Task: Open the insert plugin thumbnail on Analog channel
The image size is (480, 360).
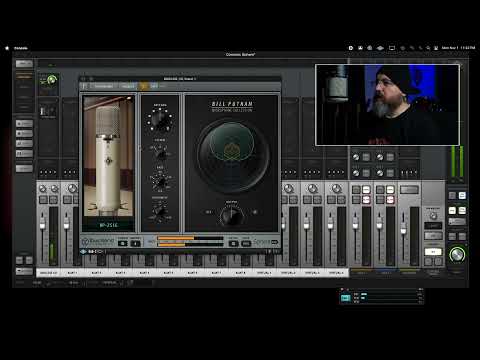Action: point(48,110)
